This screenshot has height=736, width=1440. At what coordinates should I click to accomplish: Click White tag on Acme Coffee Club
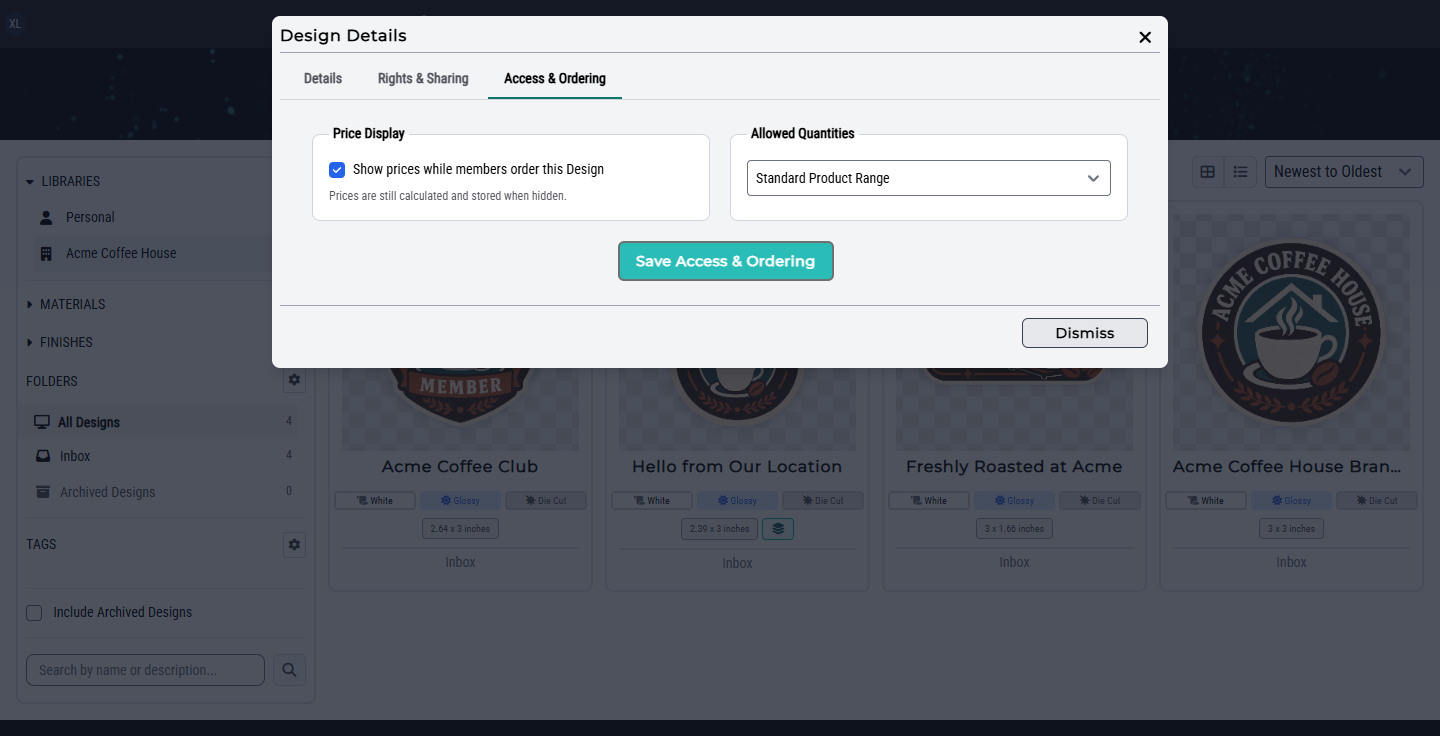pos(376,501)
